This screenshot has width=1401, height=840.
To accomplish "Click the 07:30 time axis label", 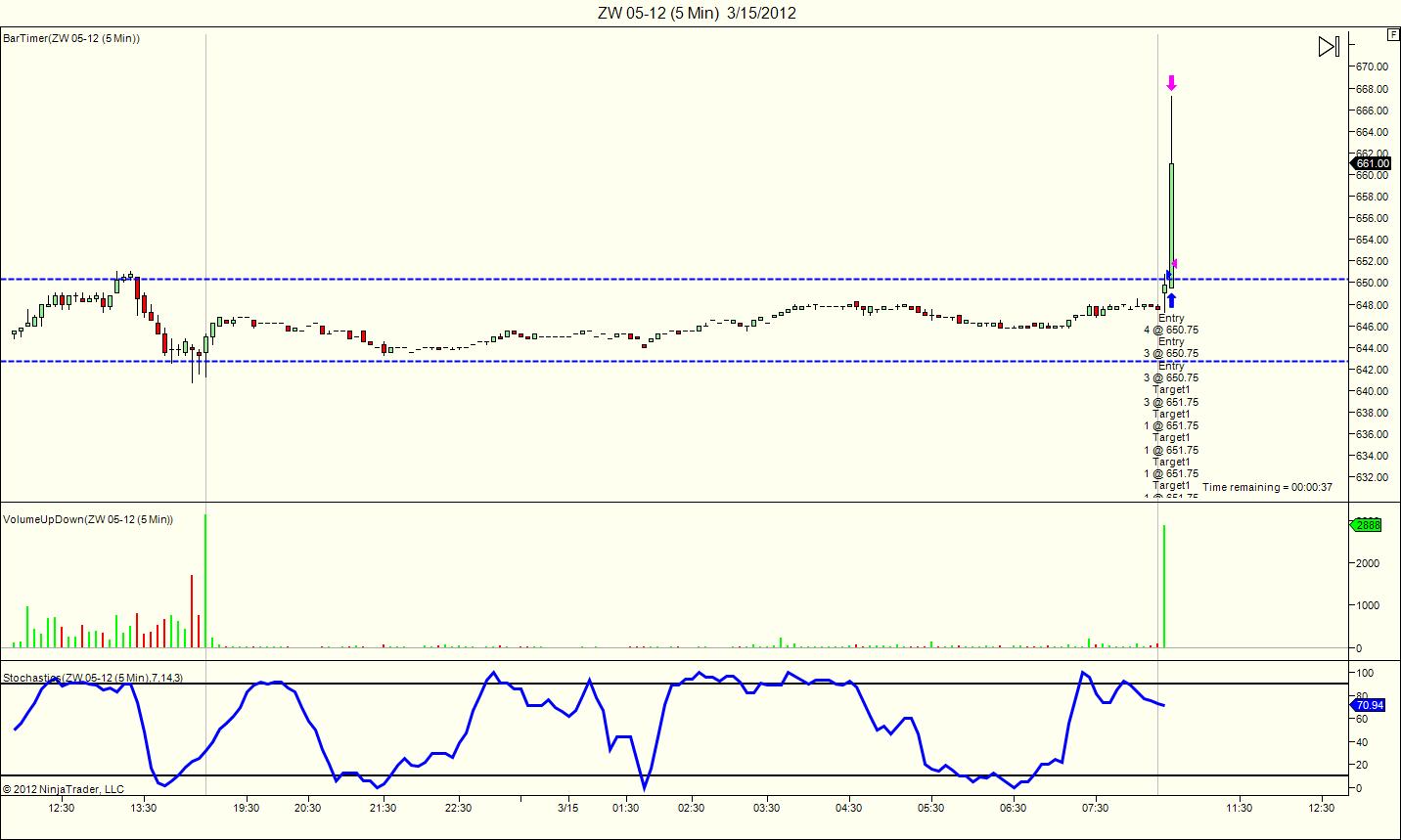I will click(x=1095, y=808).
